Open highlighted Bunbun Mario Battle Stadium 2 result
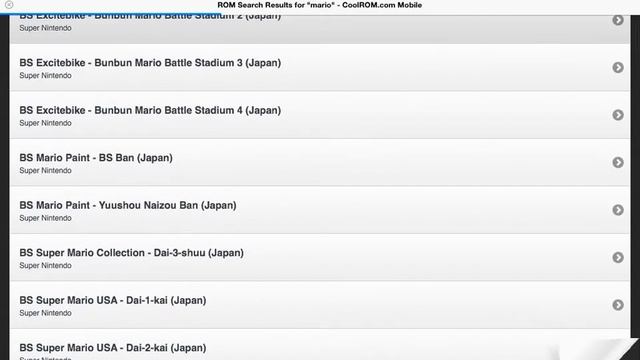Screen dimensions: 640x360 [x=320, y=29]
